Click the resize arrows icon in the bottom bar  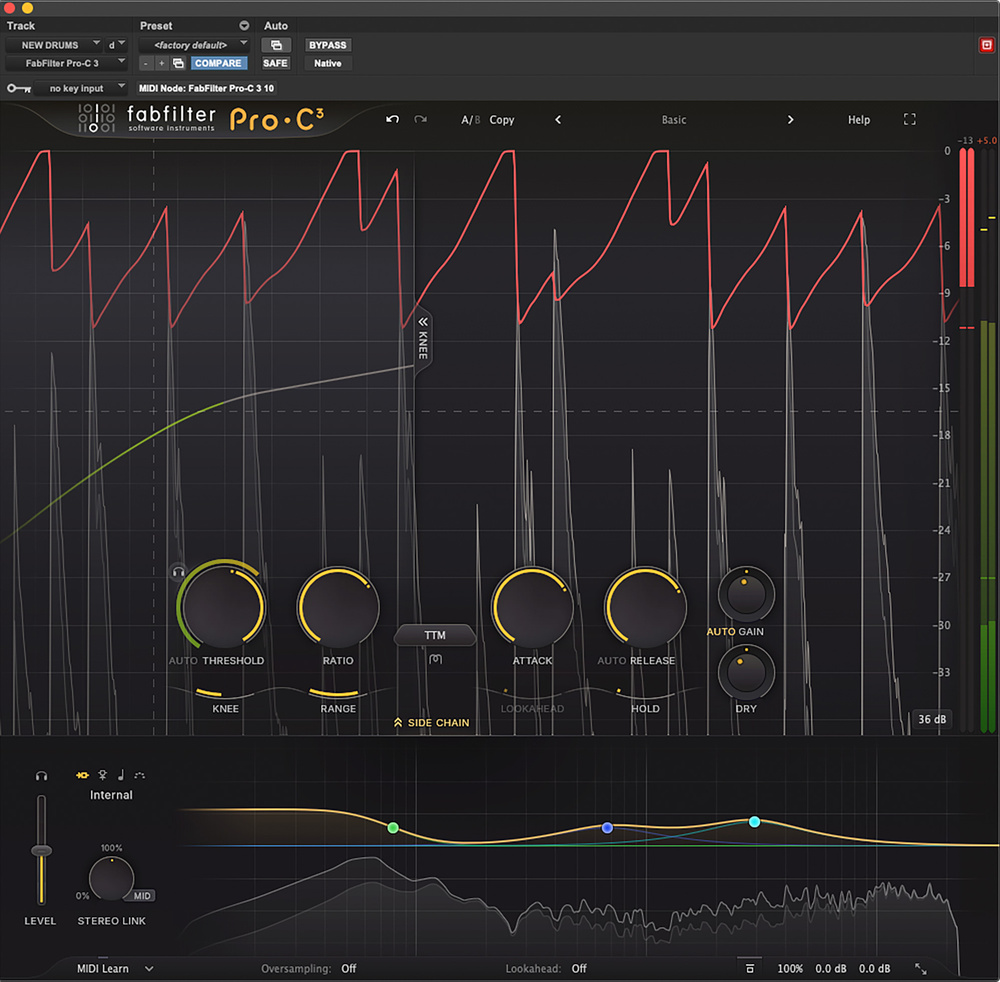921,968
